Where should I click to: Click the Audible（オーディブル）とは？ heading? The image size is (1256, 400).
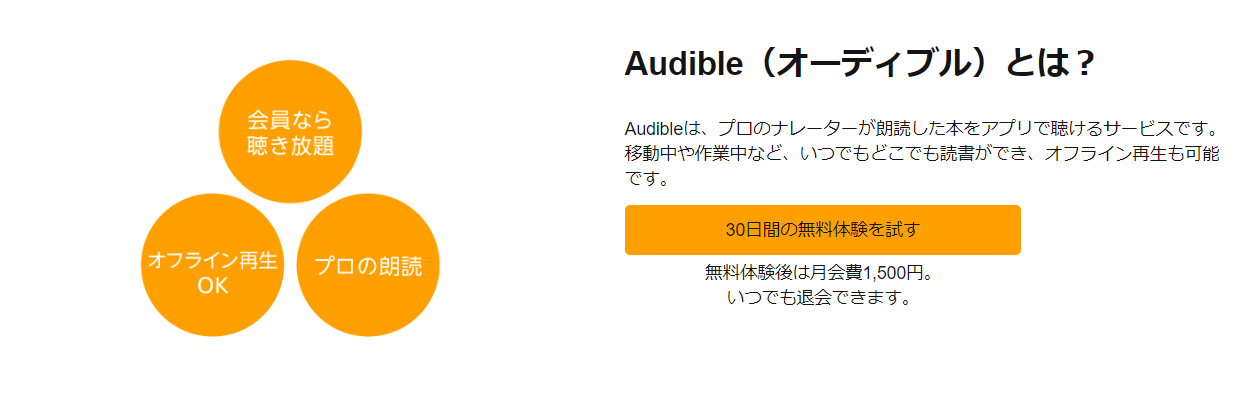860,64
